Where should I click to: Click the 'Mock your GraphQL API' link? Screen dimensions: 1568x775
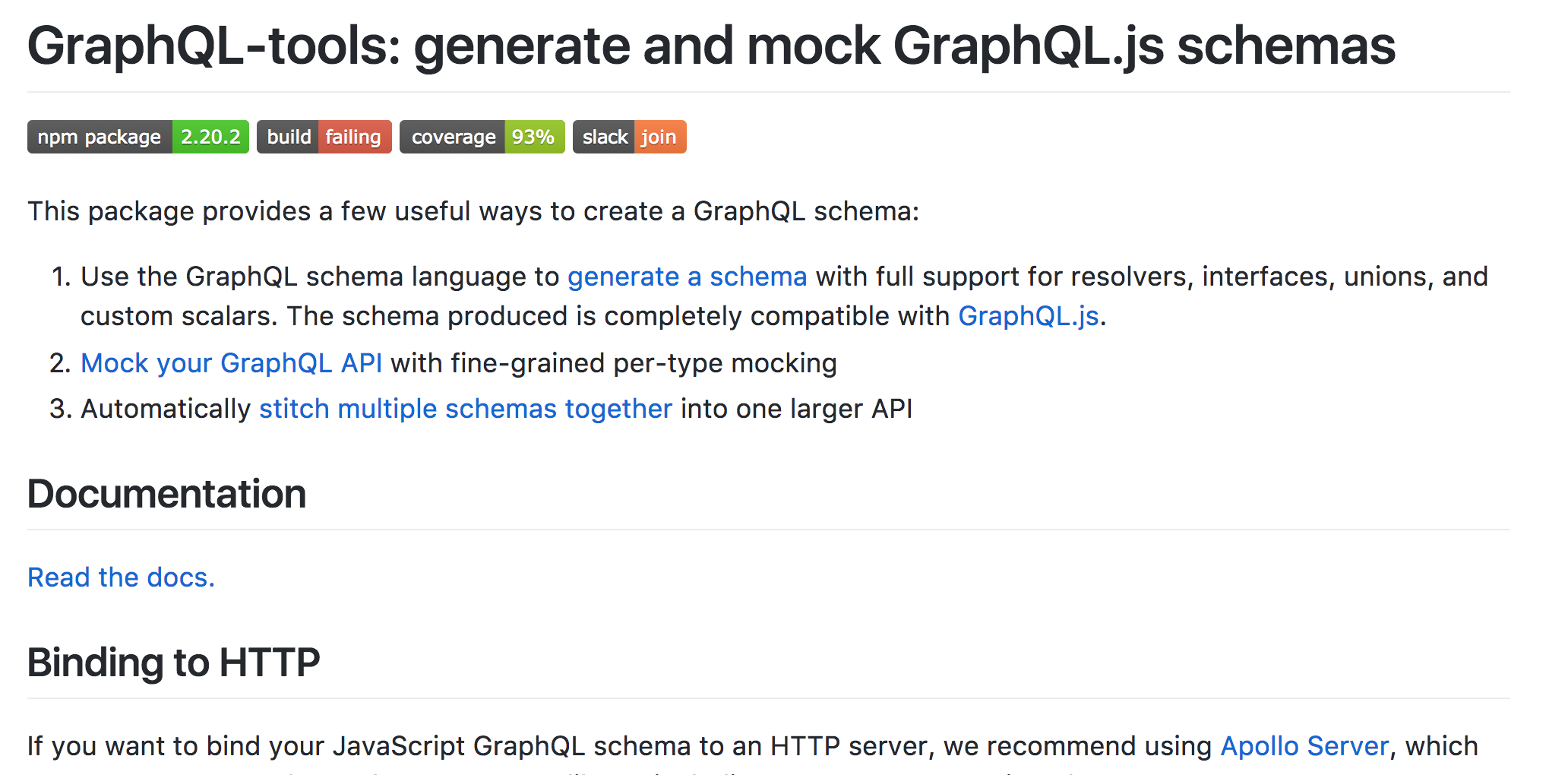click(x=232, y=363)
